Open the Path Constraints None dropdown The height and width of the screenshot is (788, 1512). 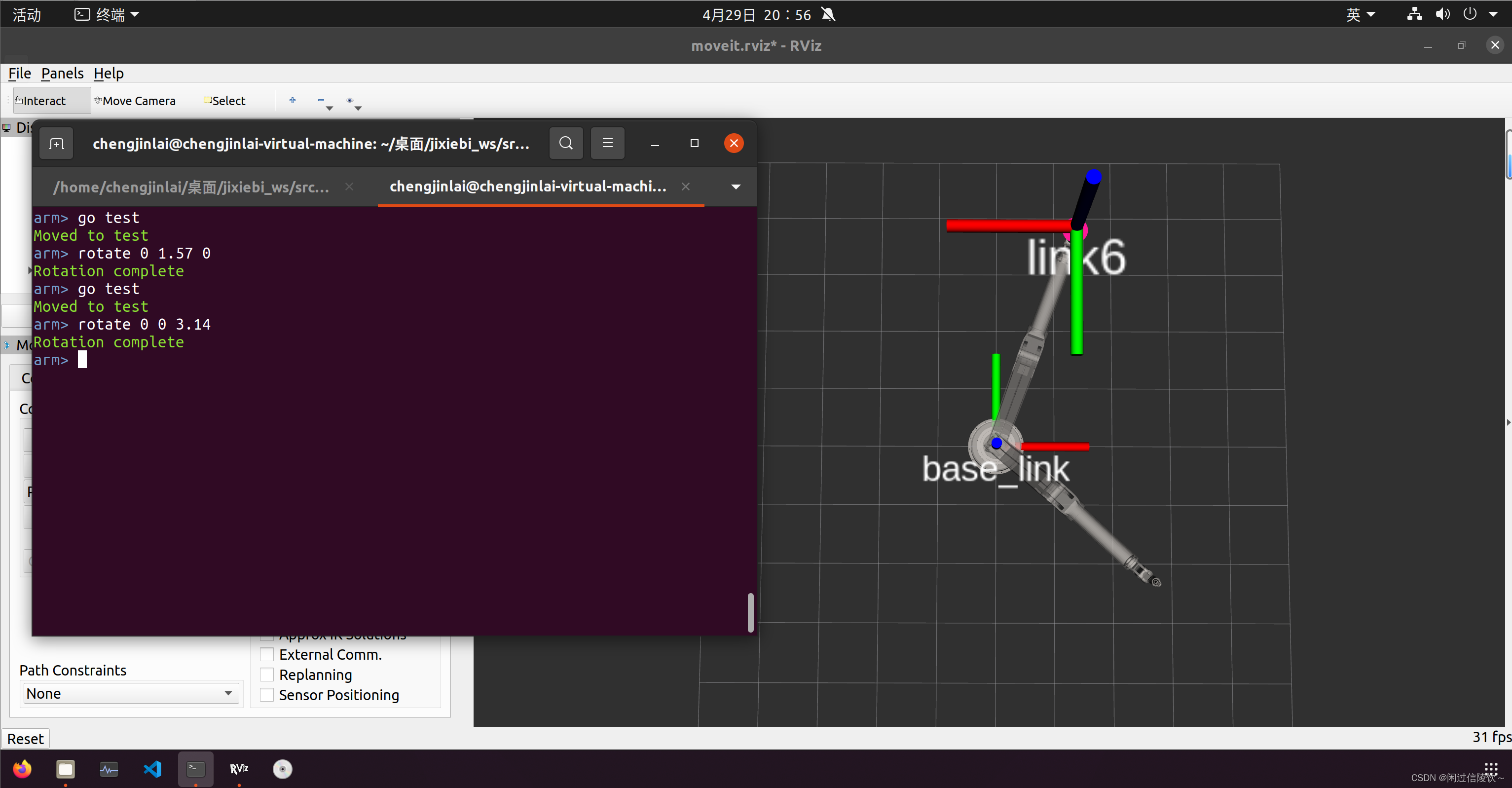[130, 693]
